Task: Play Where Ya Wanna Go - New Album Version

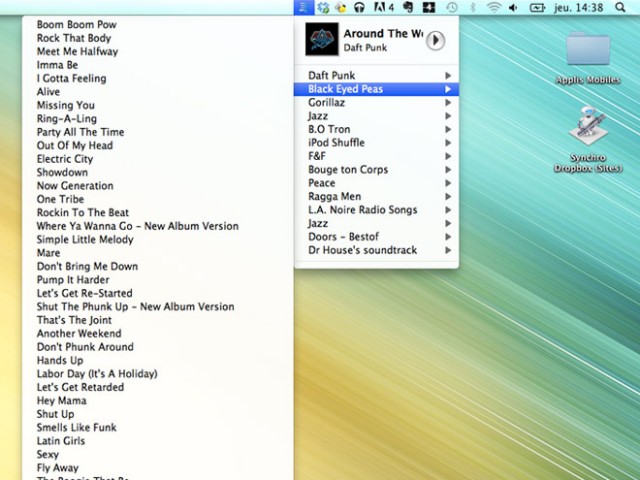Action: (x=158, y=226)
